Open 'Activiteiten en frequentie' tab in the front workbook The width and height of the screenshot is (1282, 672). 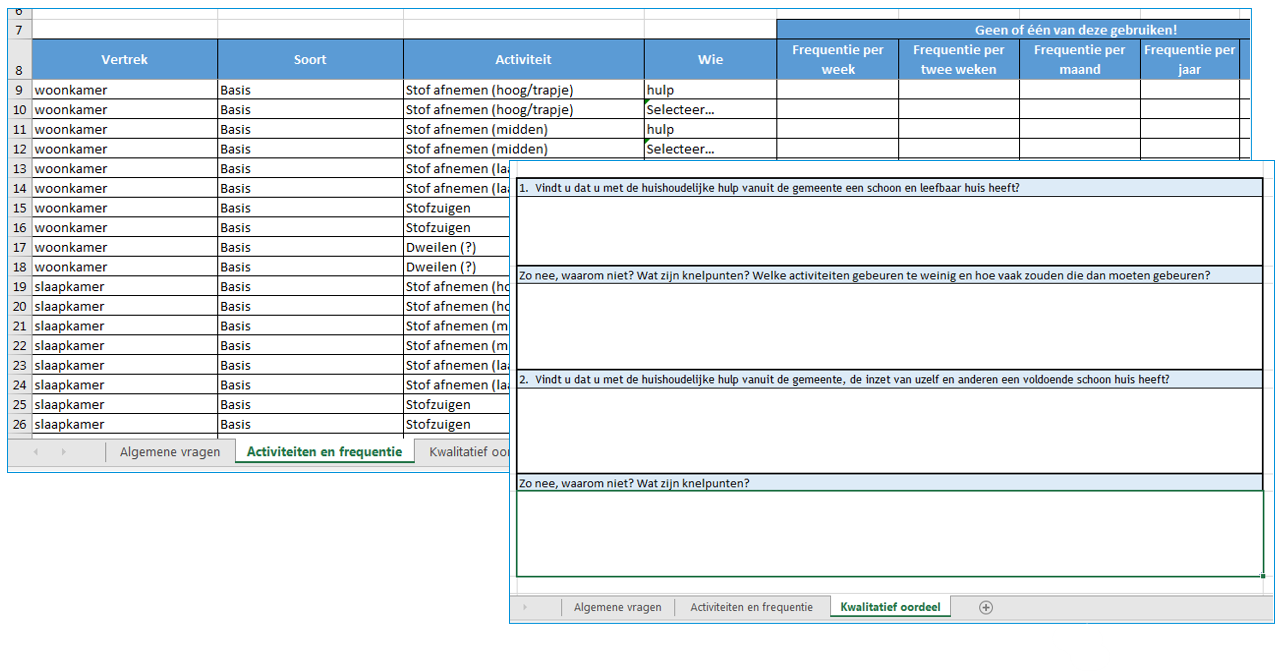click(752, 607)
